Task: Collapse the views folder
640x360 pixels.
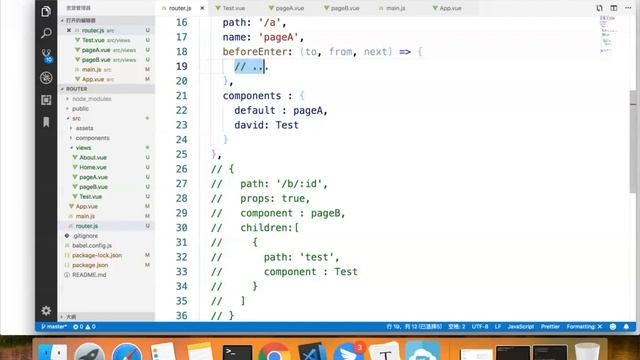Action: click(x=83, y=148)
